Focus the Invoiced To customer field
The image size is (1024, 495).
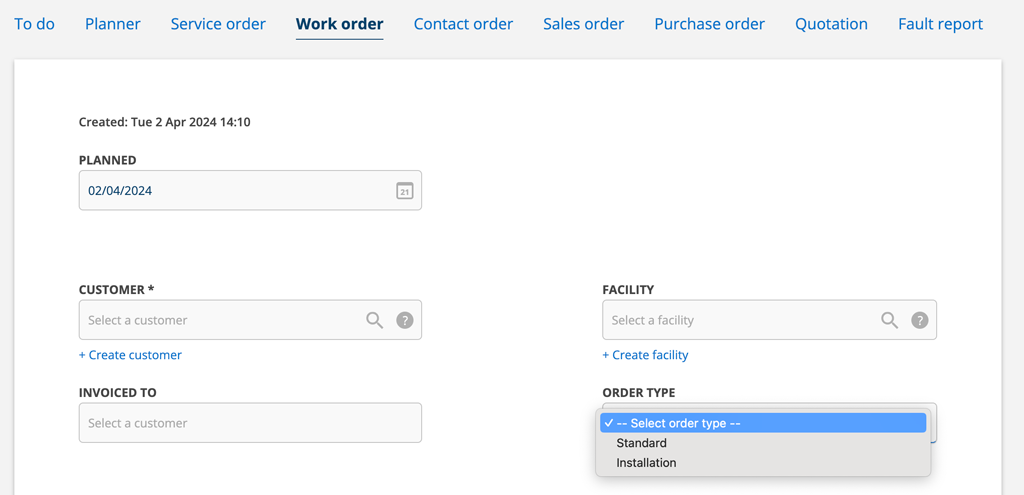(x=250, y=423)
